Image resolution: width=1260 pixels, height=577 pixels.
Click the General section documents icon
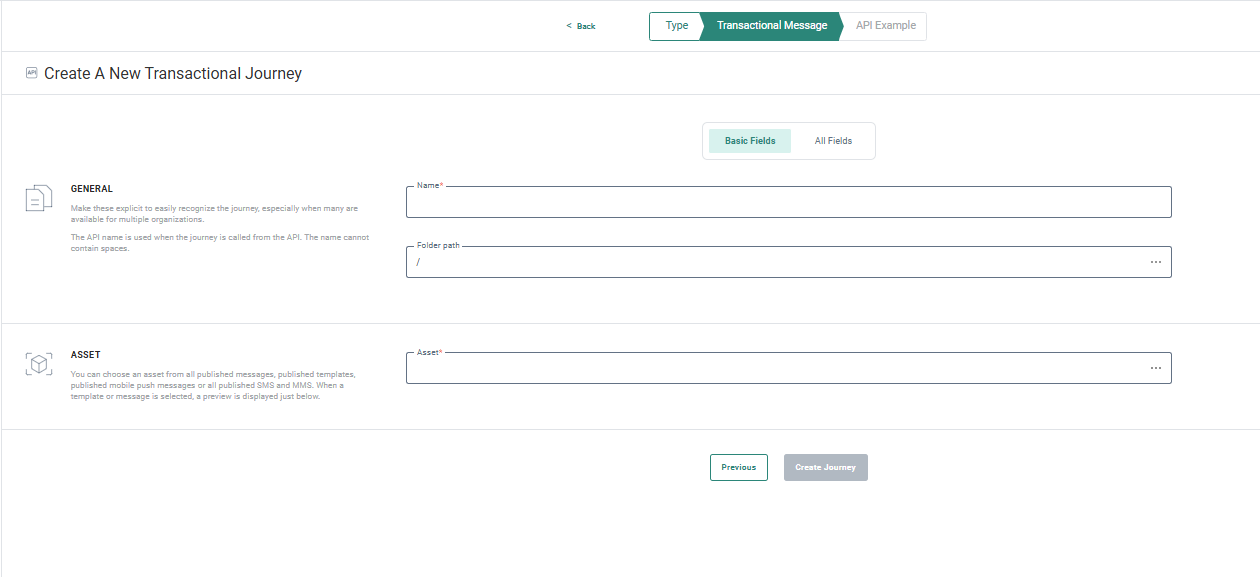click(38, 198)
